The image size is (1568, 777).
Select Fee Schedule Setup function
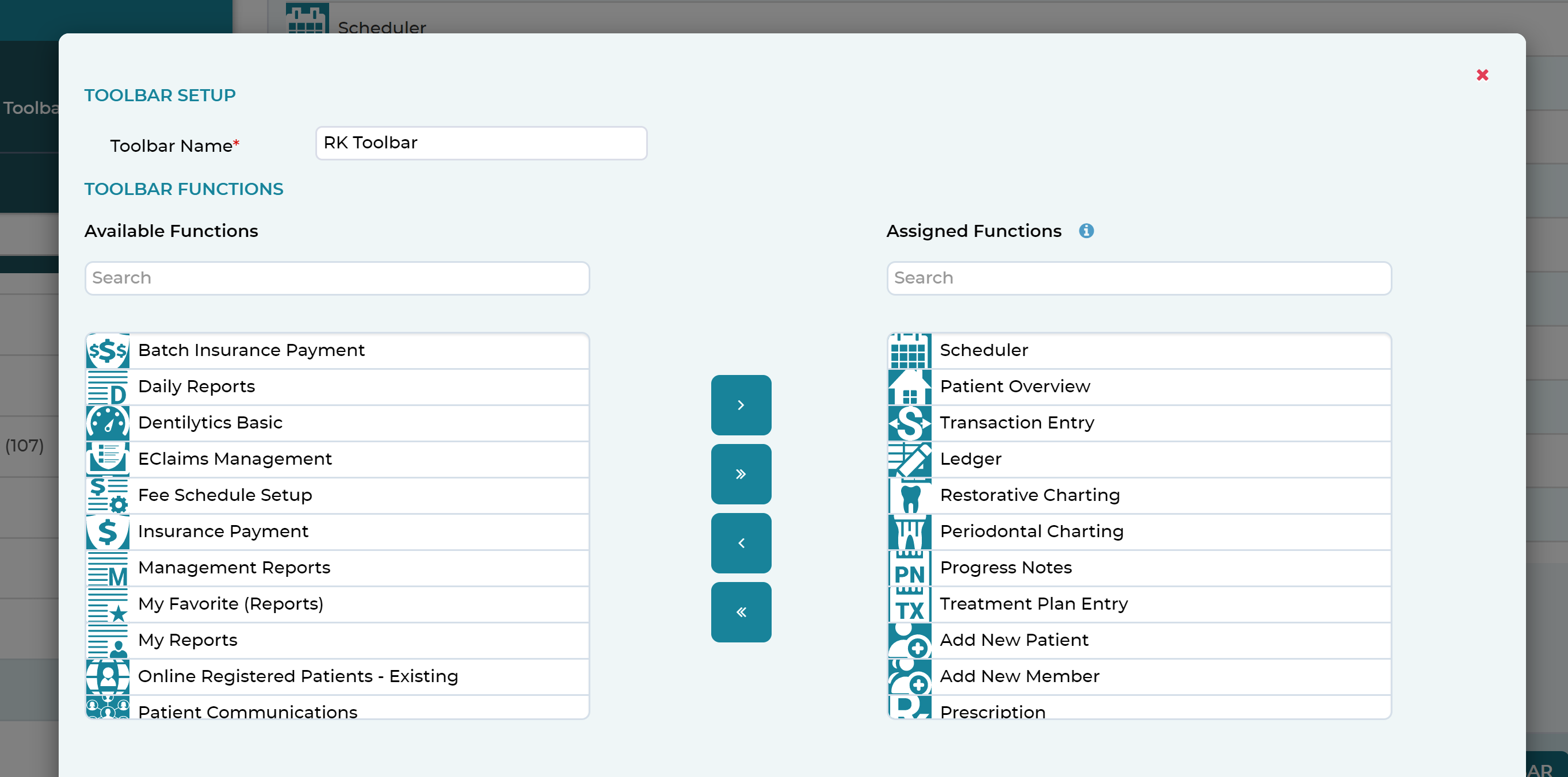click(337, 495)
